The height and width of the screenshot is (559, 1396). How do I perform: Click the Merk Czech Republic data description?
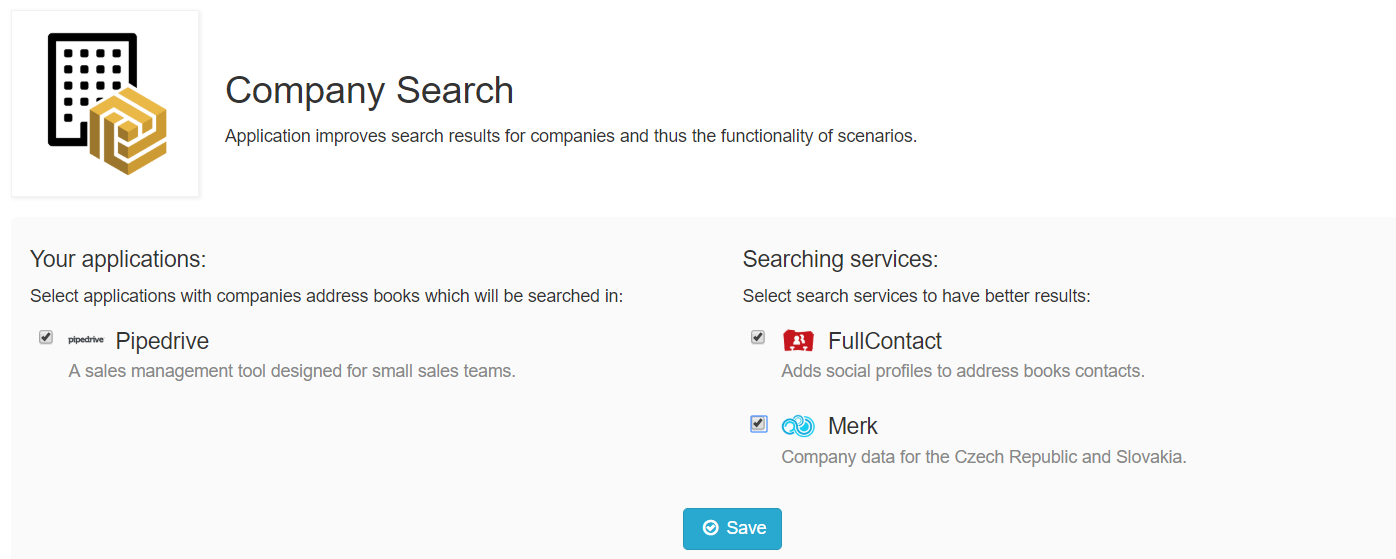click(x=984, y=457)
